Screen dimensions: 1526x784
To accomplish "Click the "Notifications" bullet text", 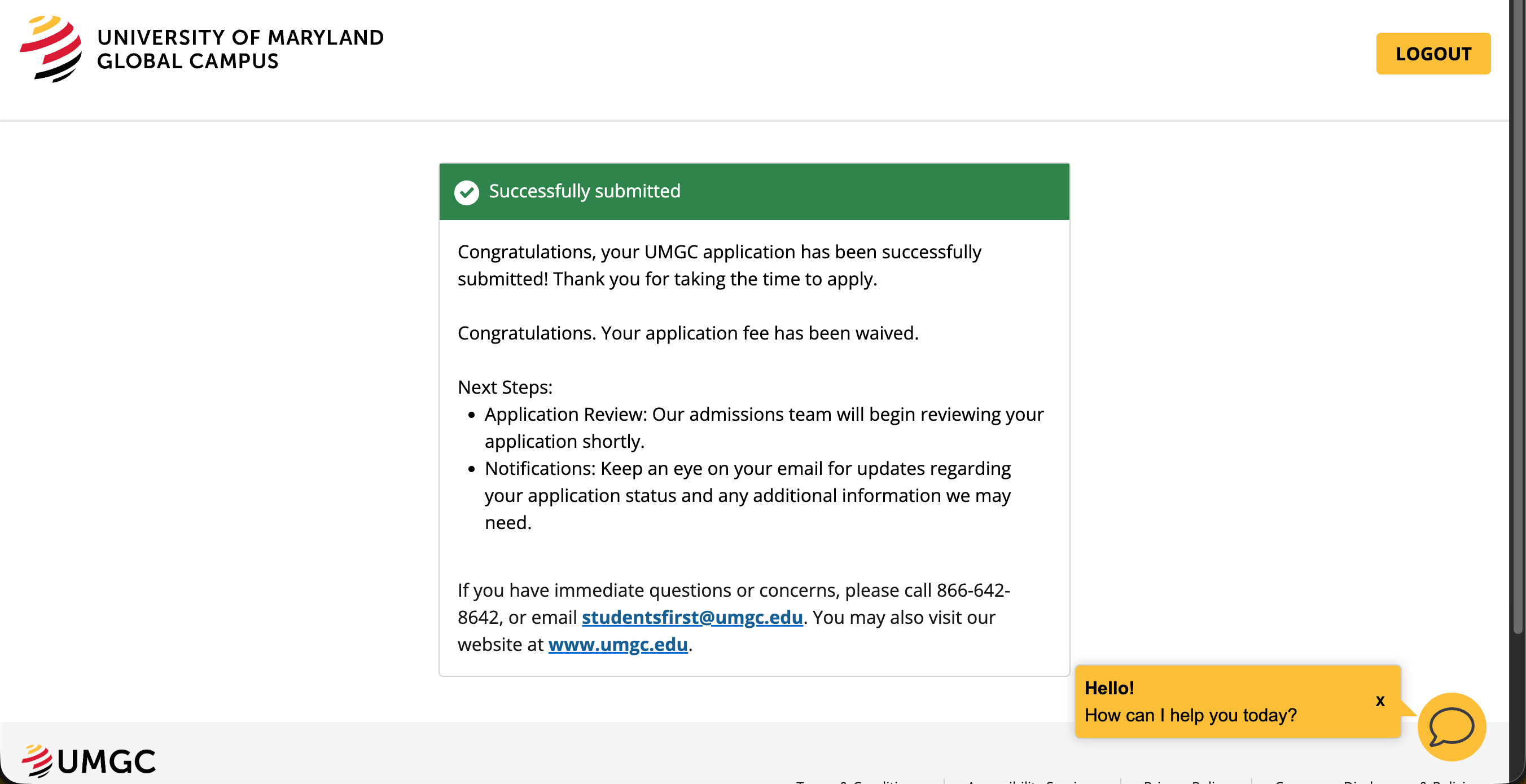I will click(x=748, y=495).
